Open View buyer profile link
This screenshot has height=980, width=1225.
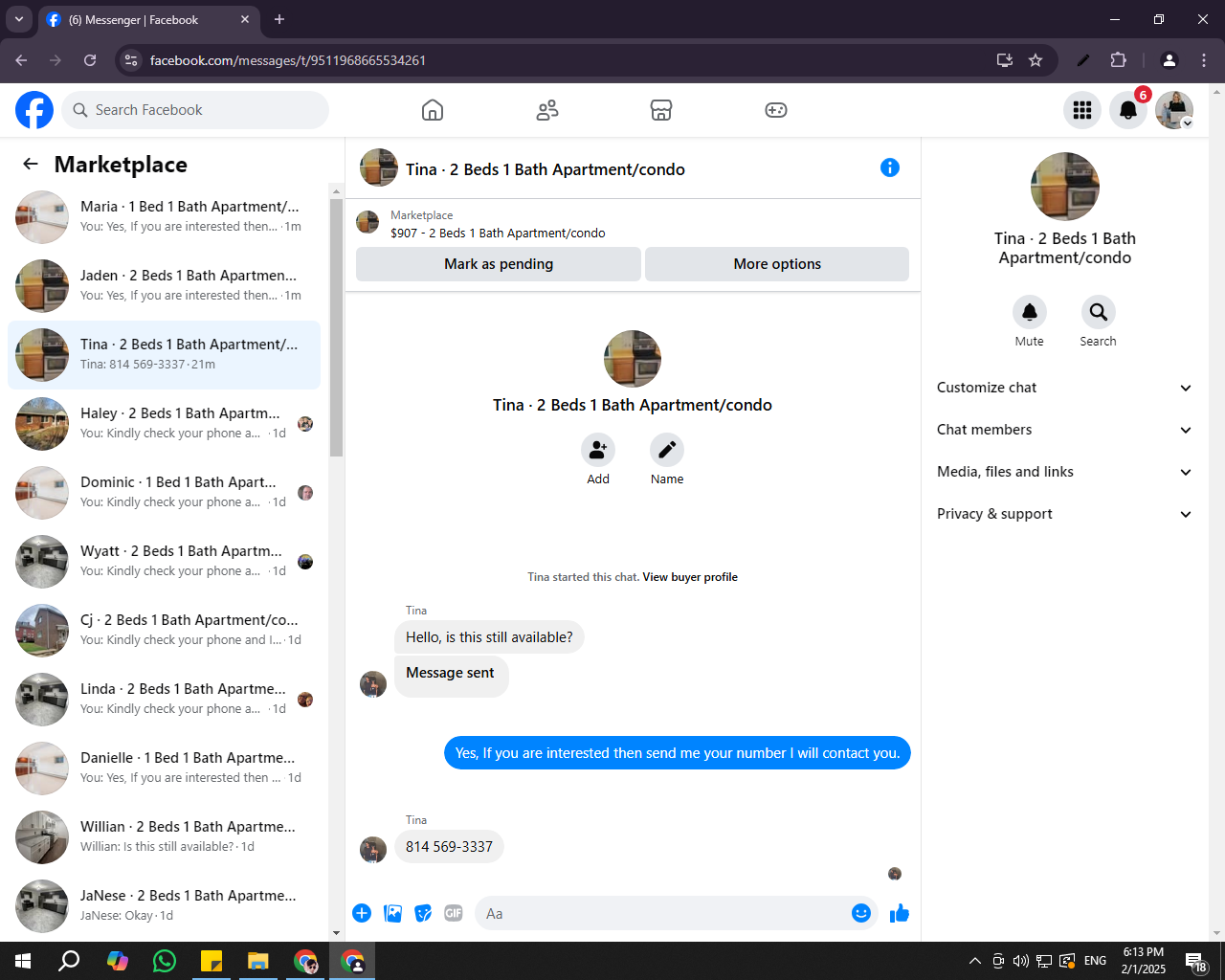tap(690, 577)
